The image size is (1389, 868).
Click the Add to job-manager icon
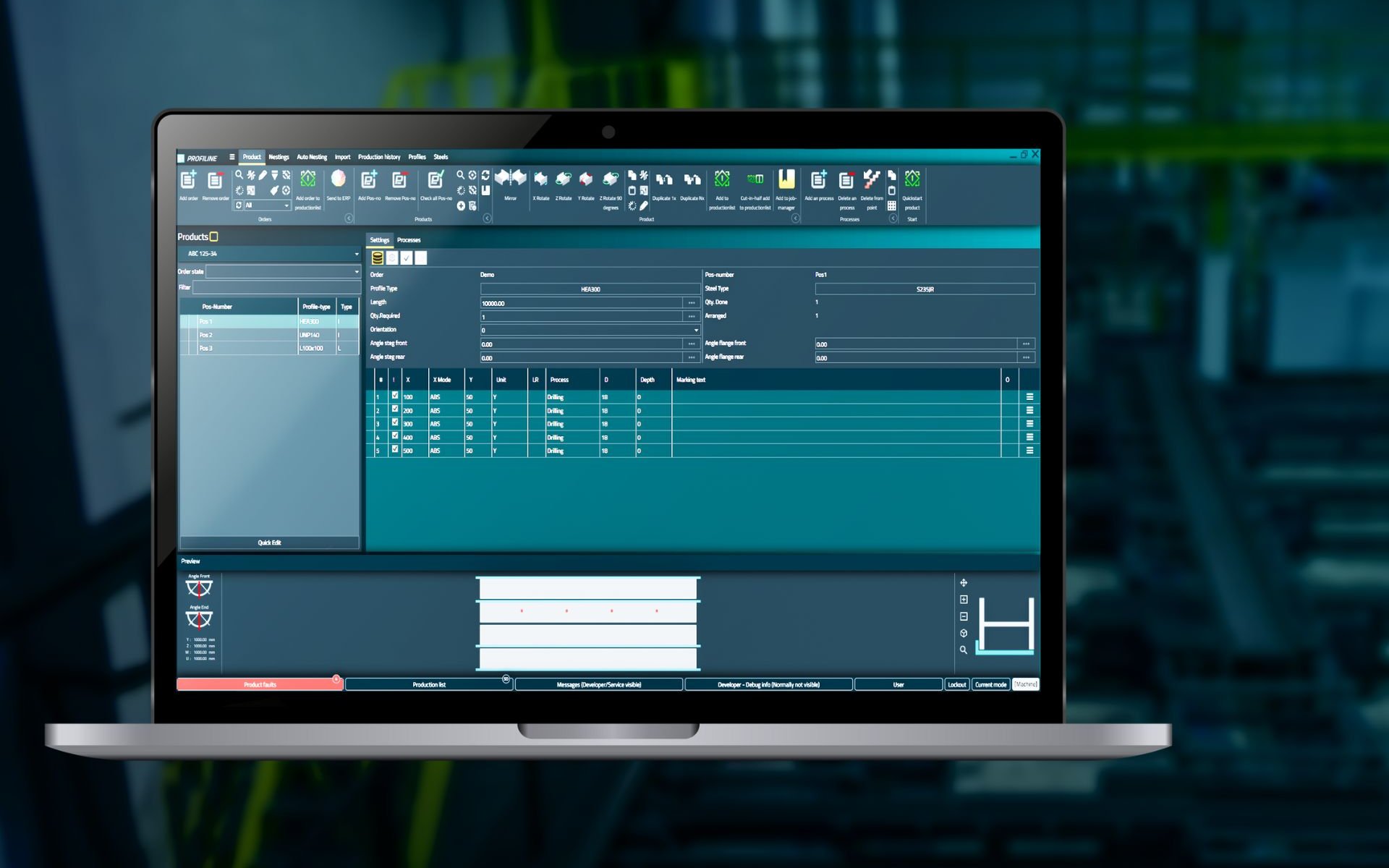tap(786, 179)
